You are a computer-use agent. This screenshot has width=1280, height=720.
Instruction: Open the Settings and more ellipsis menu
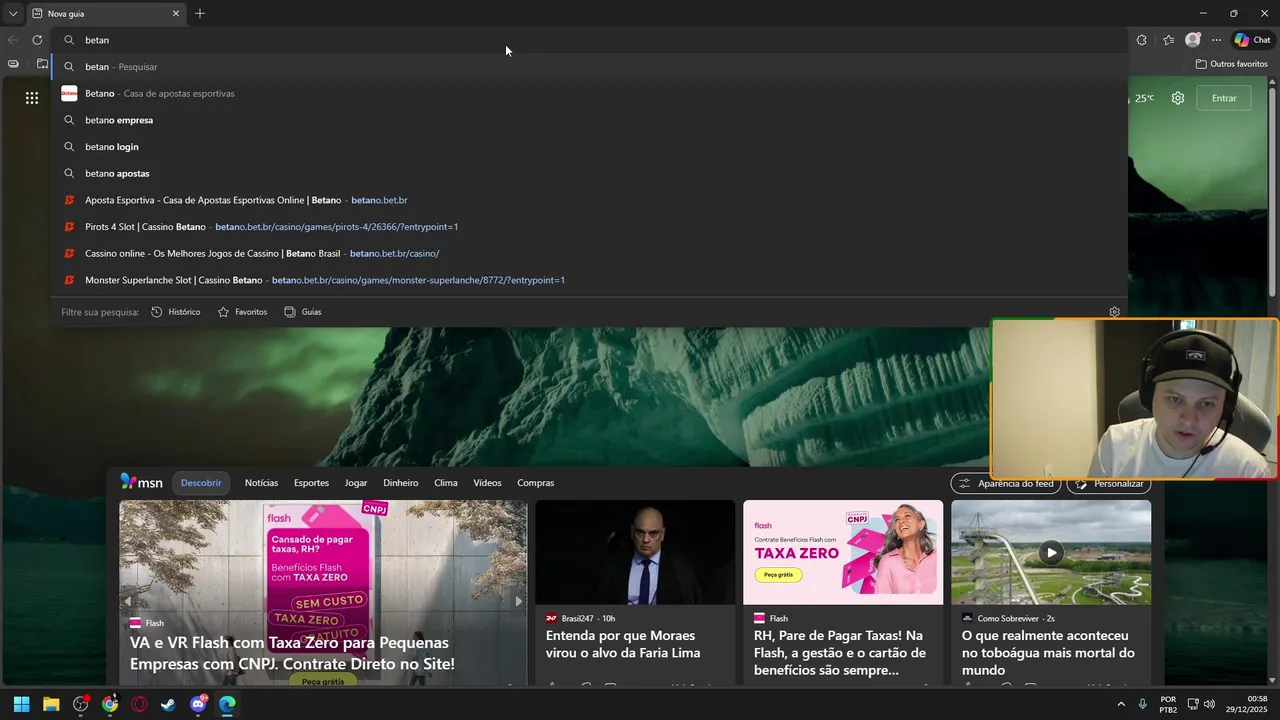[1216, 40]
